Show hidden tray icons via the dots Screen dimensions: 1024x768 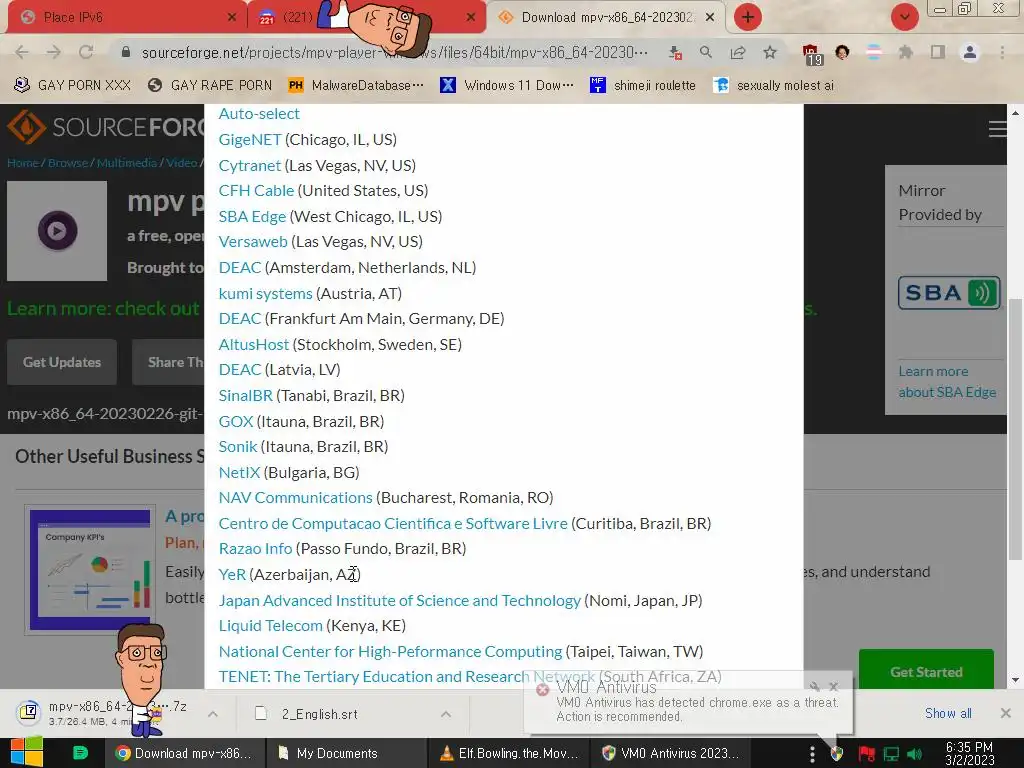point(812,754)
